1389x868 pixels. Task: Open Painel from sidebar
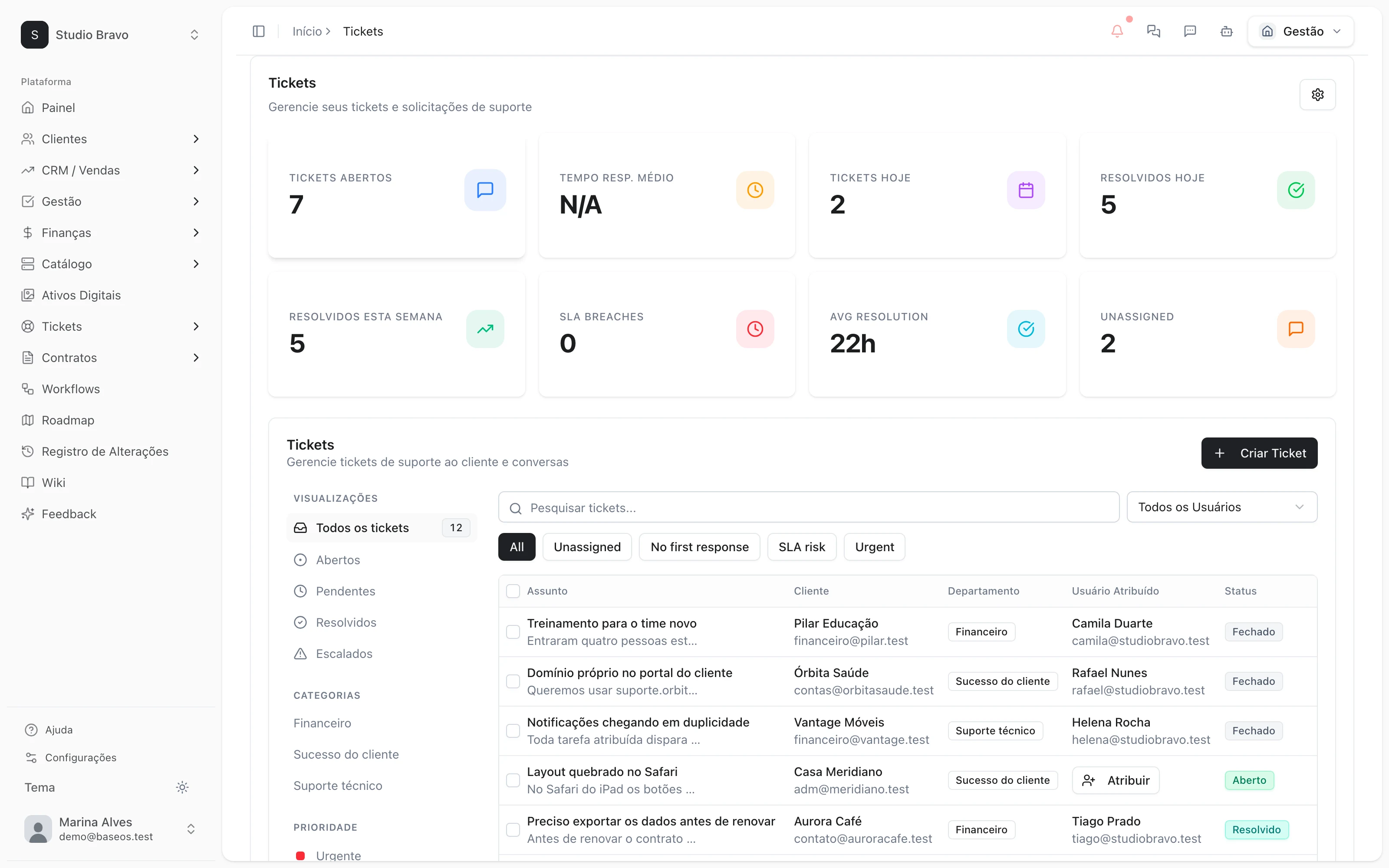111,107
